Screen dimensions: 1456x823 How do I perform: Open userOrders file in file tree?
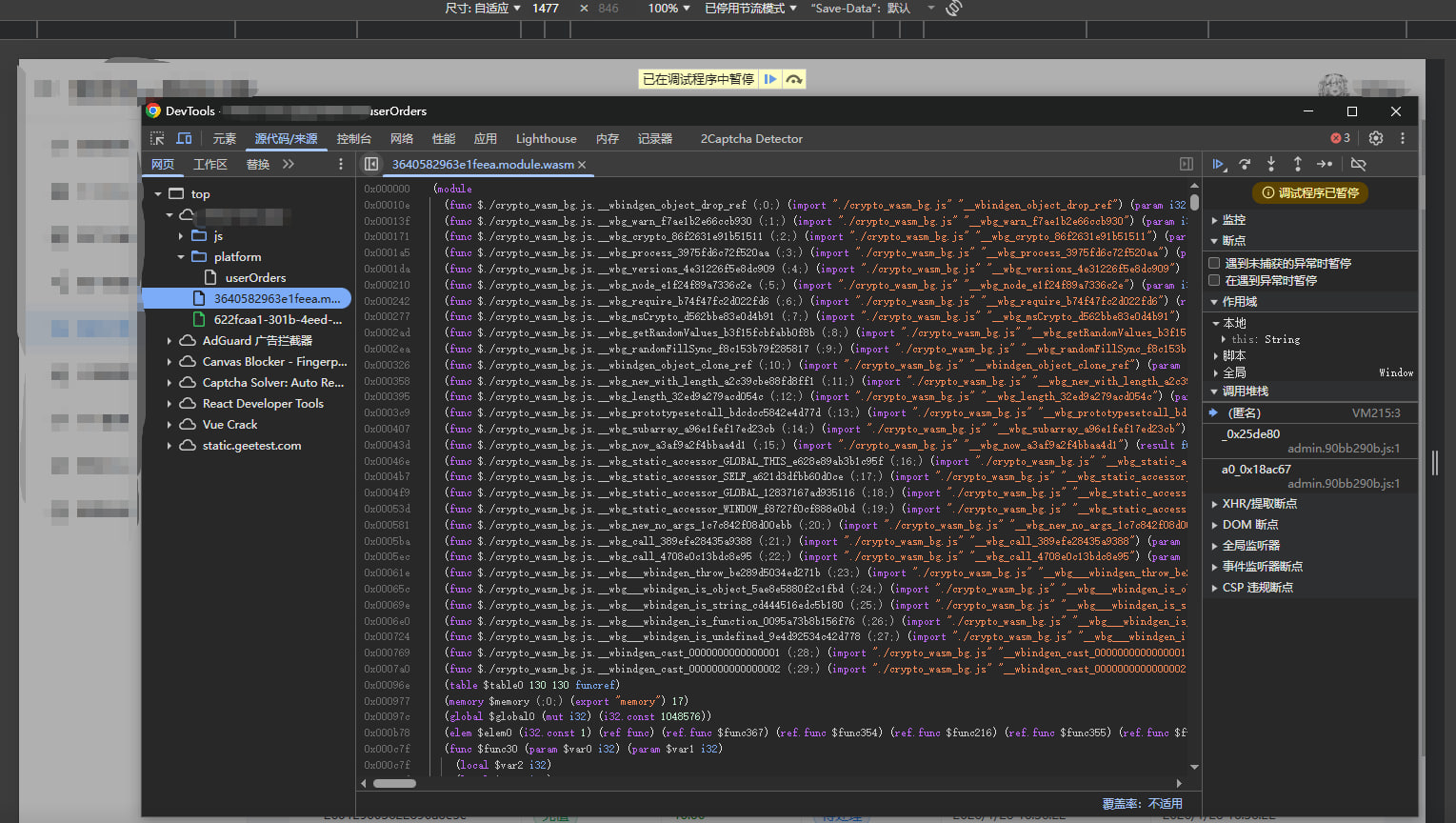click(255, 277)
